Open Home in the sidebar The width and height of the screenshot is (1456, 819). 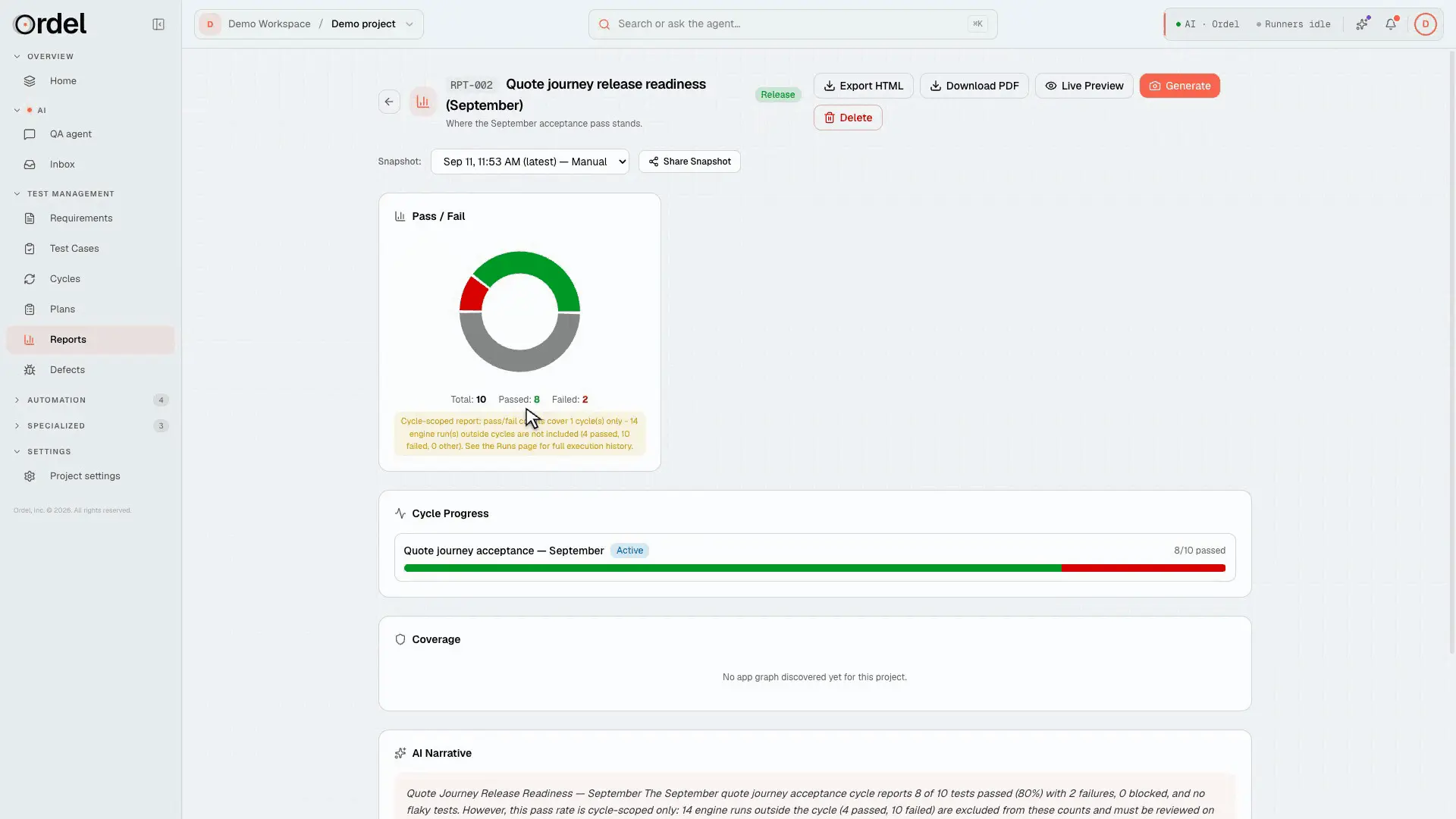tap(90, 81)
